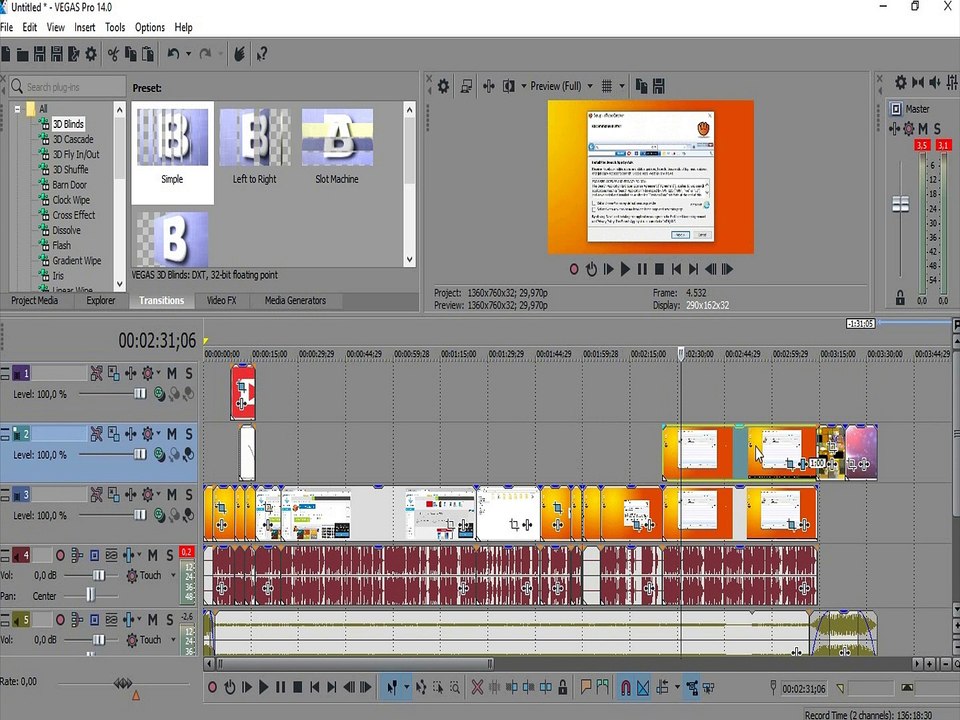Choose the Slot Machine preset thumbnail
960x720 pixels.
coord(337,138)
